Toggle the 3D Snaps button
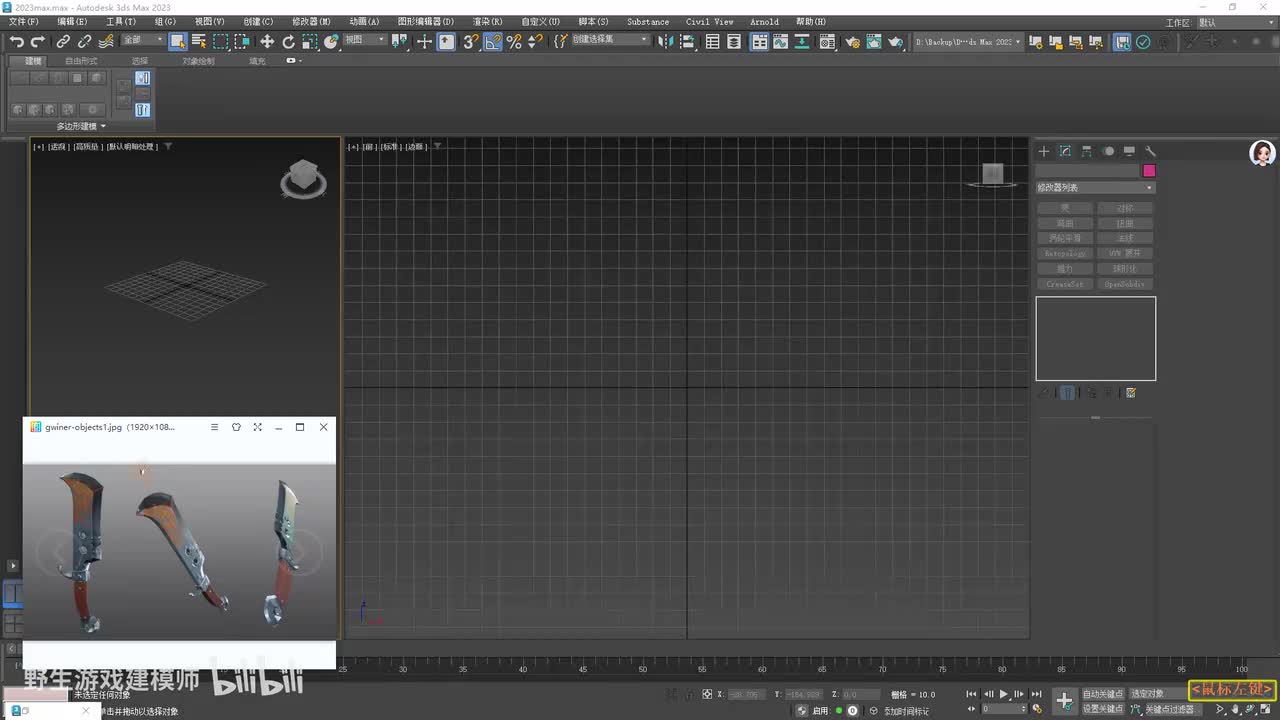The width and height of the screenshot is (1280, 720). [470, 41]
